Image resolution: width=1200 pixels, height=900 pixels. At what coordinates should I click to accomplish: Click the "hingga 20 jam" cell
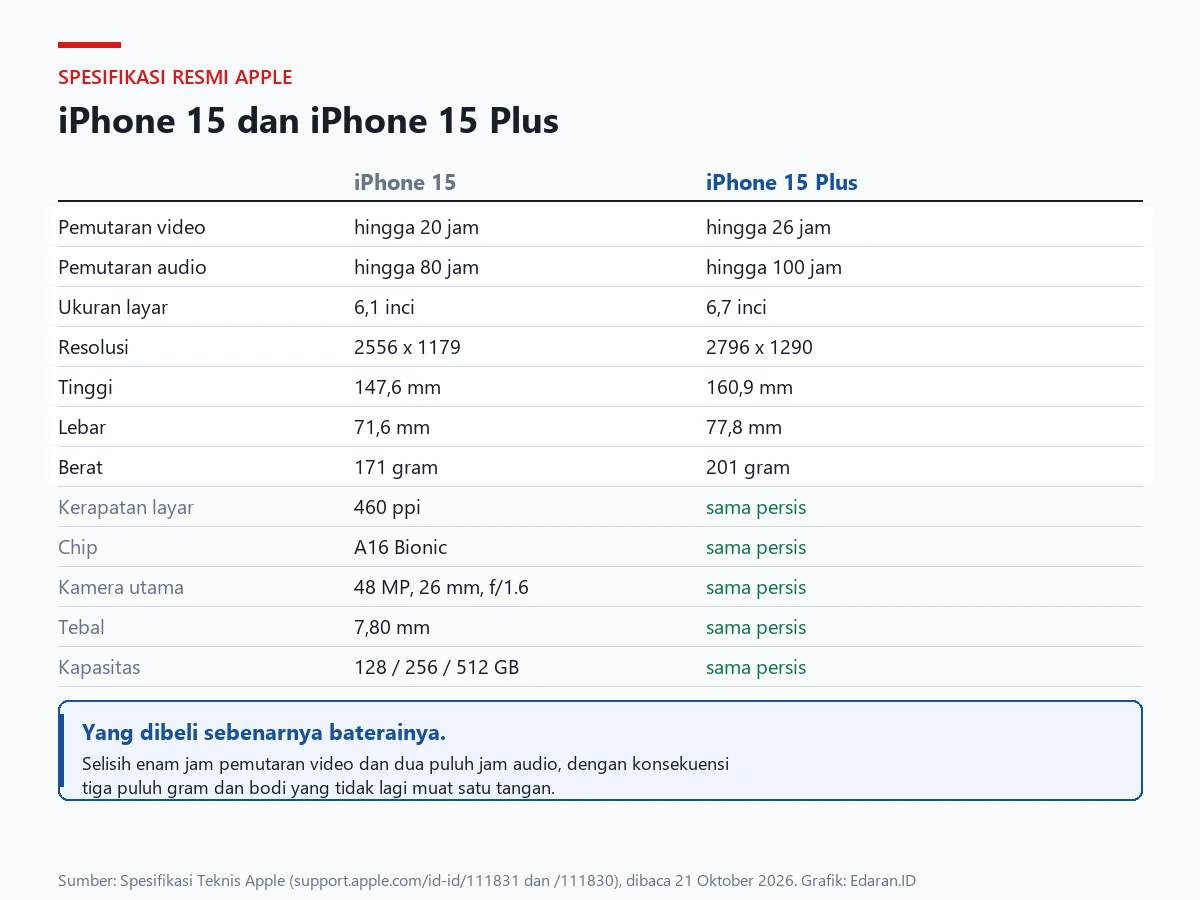tap(416, 227)
